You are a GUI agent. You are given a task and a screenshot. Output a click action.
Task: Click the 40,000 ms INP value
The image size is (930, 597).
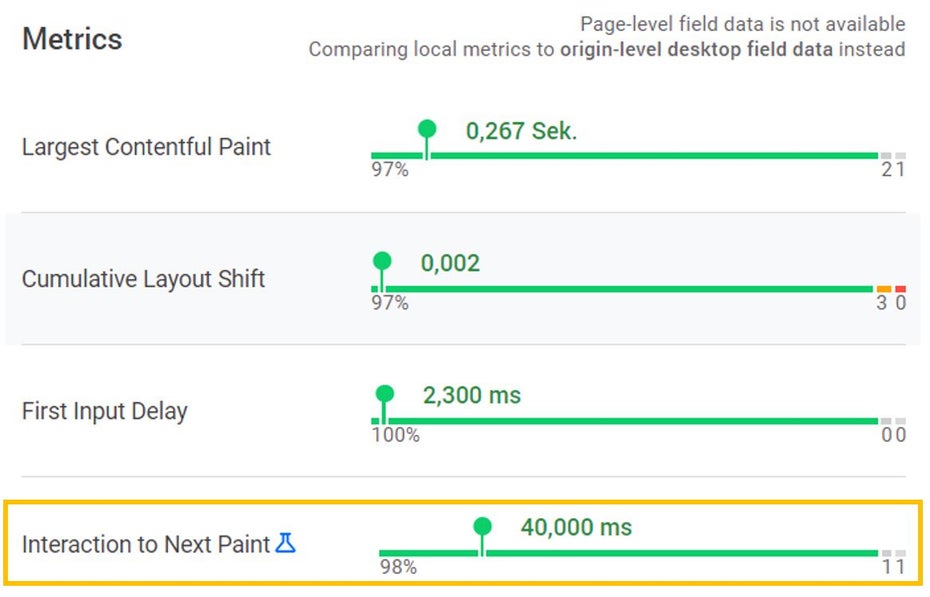tap(576, 527)
